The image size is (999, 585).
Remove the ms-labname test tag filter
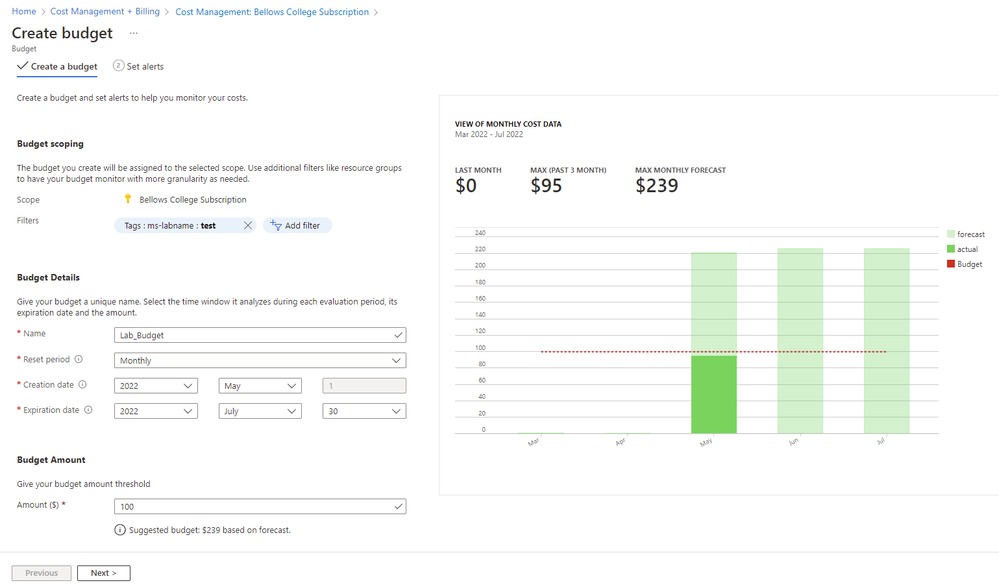click(x=248, y=226)
